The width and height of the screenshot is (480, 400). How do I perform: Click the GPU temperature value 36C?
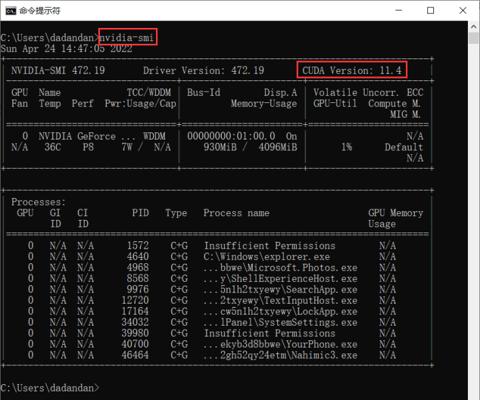pos(53,147)
